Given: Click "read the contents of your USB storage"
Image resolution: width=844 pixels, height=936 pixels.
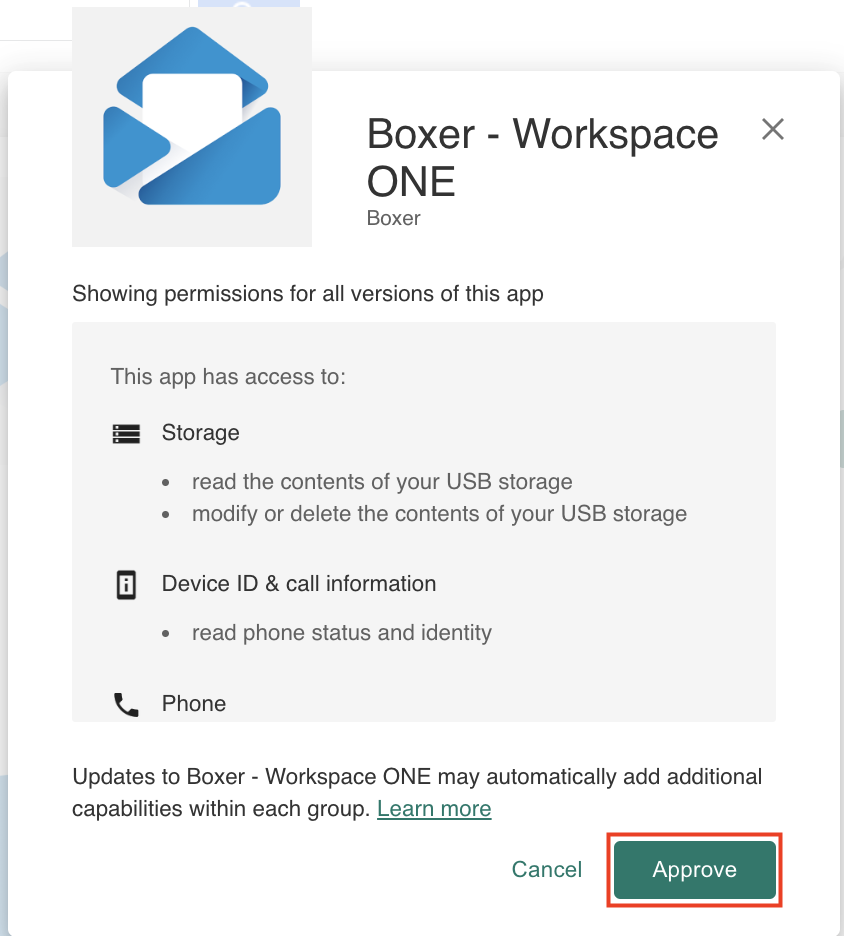Looking at the screenshot, I should (382, 481).
